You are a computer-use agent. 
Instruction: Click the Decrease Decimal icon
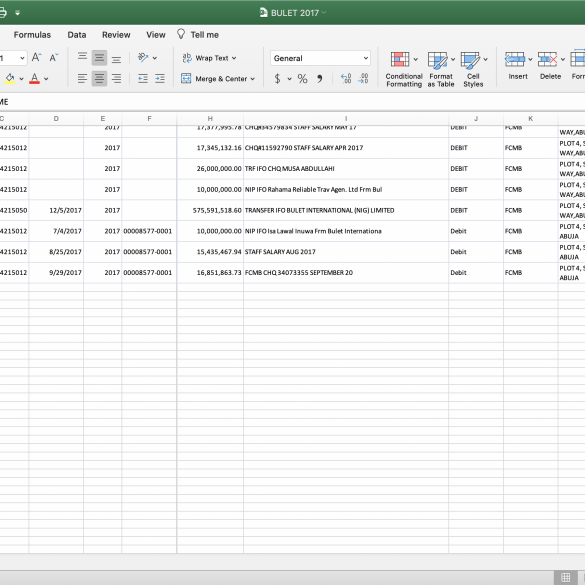(x=363, y=78)
